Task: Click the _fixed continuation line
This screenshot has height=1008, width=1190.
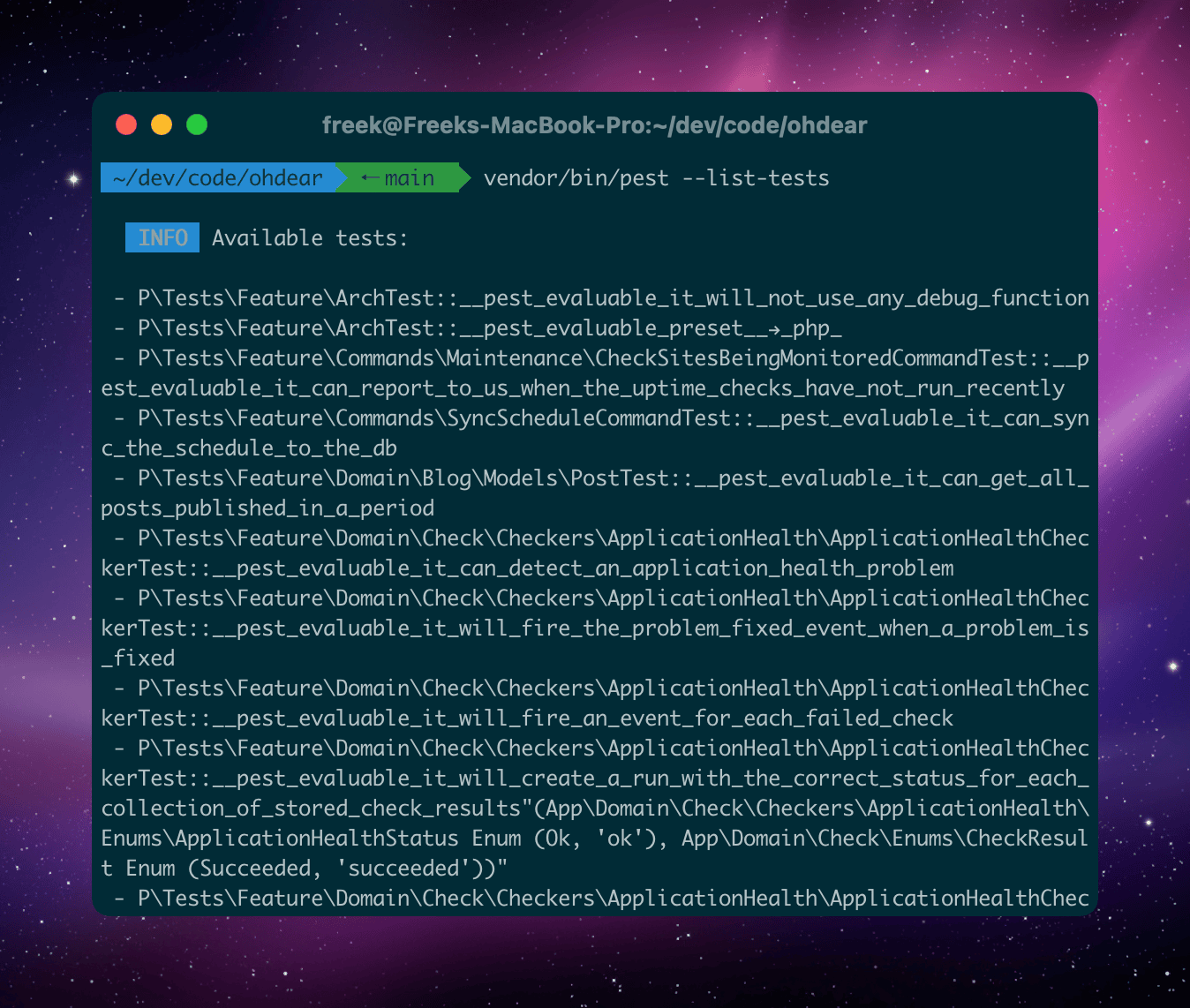Action: 138,658
